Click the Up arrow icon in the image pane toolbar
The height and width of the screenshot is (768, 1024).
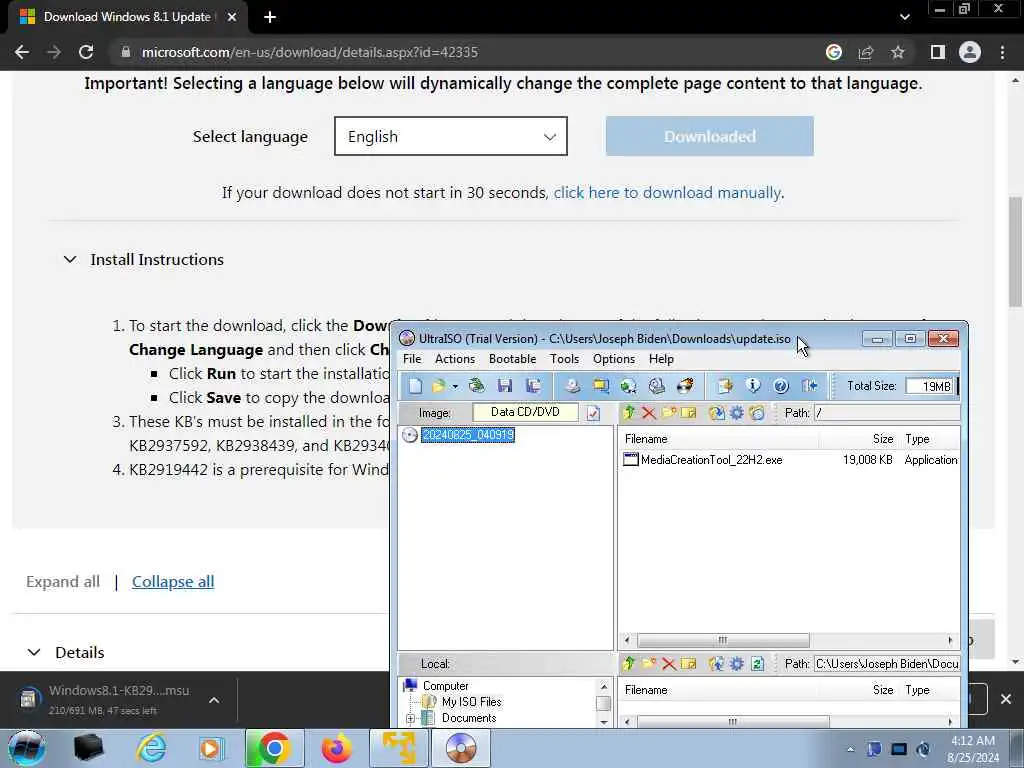(x=629, y=413)
